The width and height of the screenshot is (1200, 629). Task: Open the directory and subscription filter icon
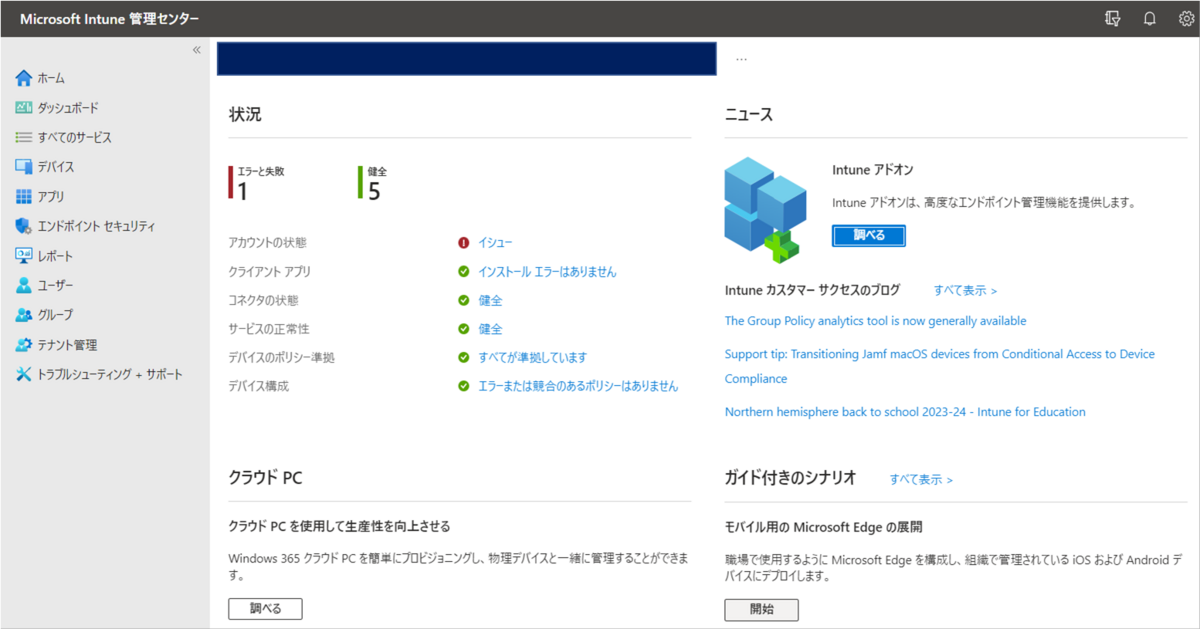pyautogui.click(x=1113, y=18)
